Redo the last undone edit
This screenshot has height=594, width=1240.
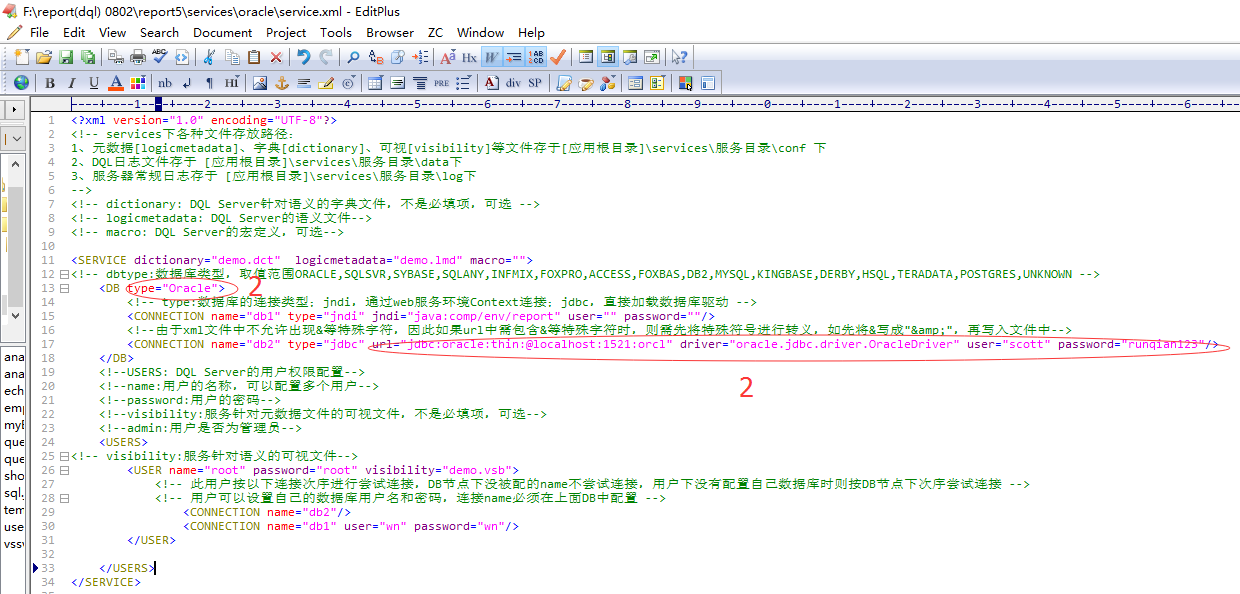point(327,57)
